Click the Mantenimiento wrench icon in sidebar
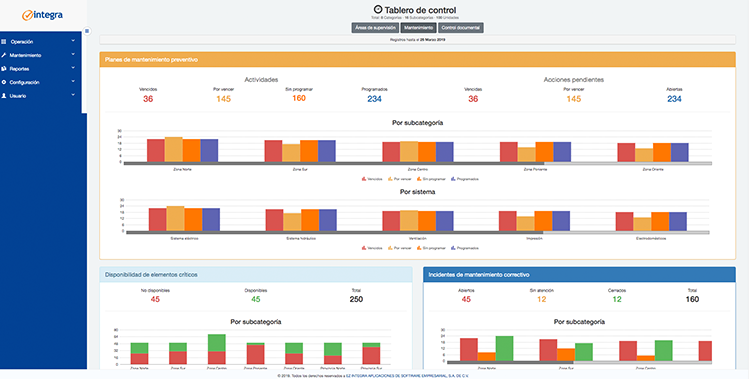750x379 pixels. pos(4,55)
